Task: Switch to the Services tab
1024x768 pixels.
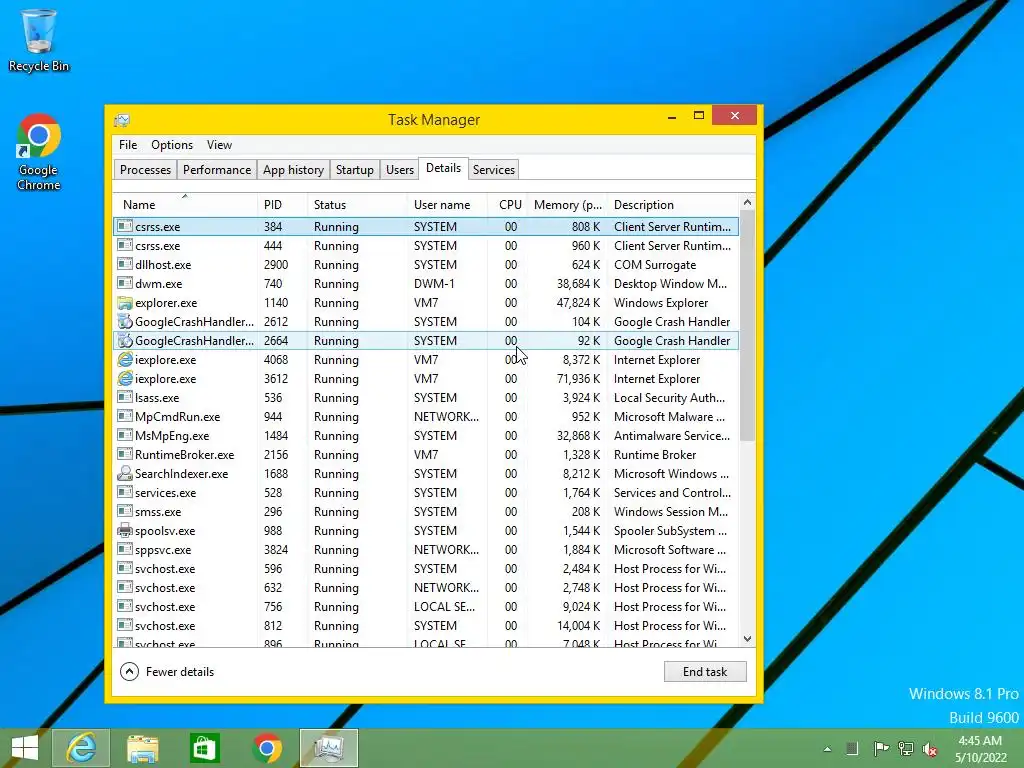Action: [x=494, y=170]
